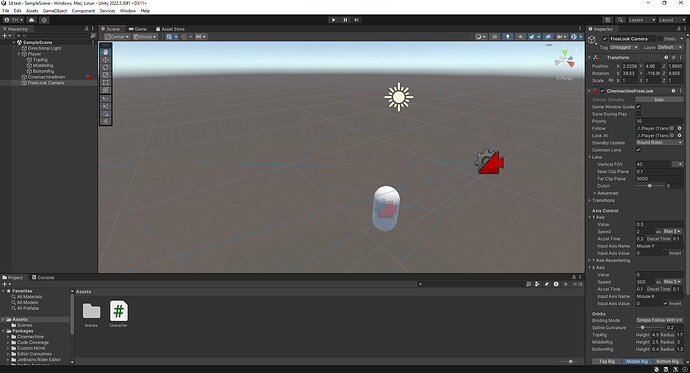Toggle X Axis Invert checkbox

click(x=666, y=303)
